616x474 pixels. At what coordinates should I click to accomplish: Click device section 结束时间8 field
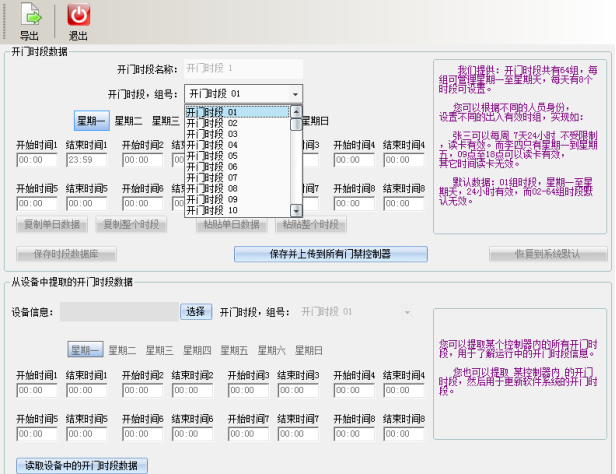(x=404, y=434)
